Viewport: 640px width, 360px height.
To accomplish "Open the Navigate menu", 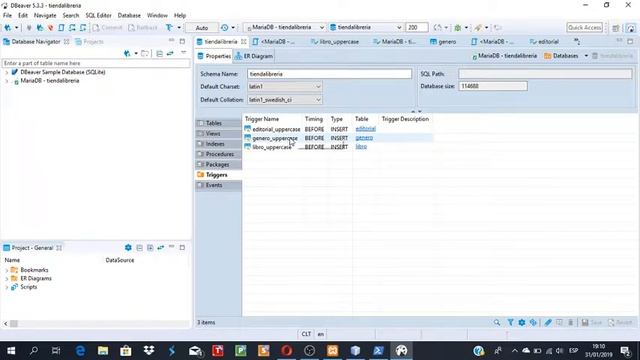I will tap(45, 15).
